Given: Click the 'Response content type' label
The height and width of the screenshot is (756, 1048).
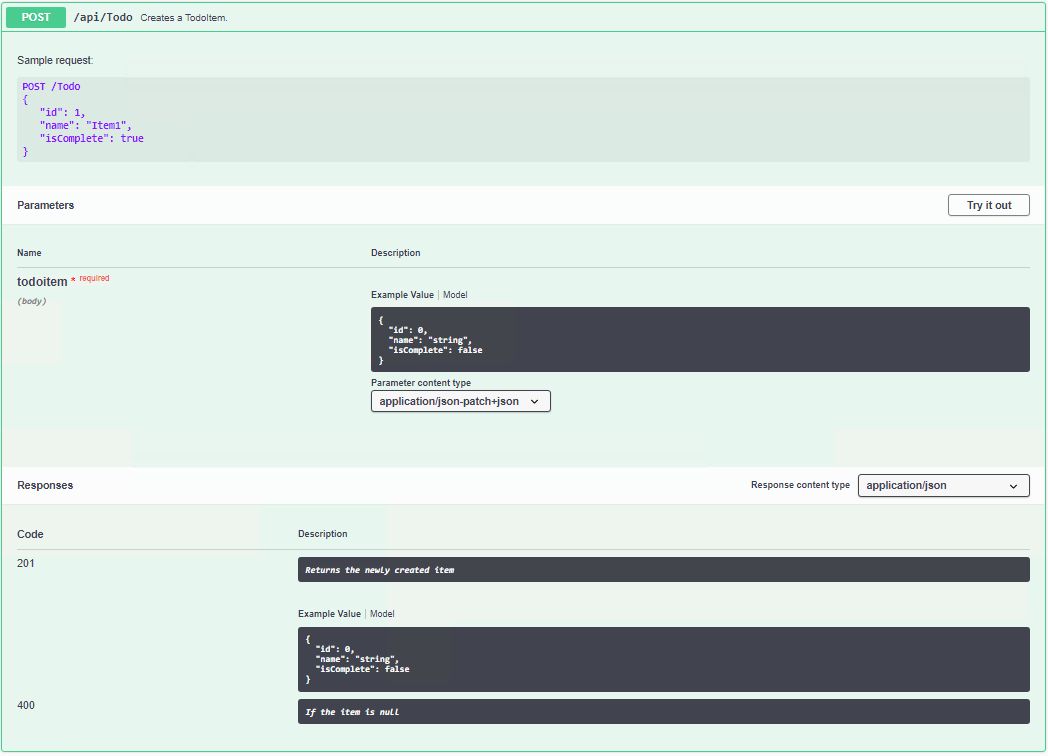Looking at the screenshot, I should (800, 485).
